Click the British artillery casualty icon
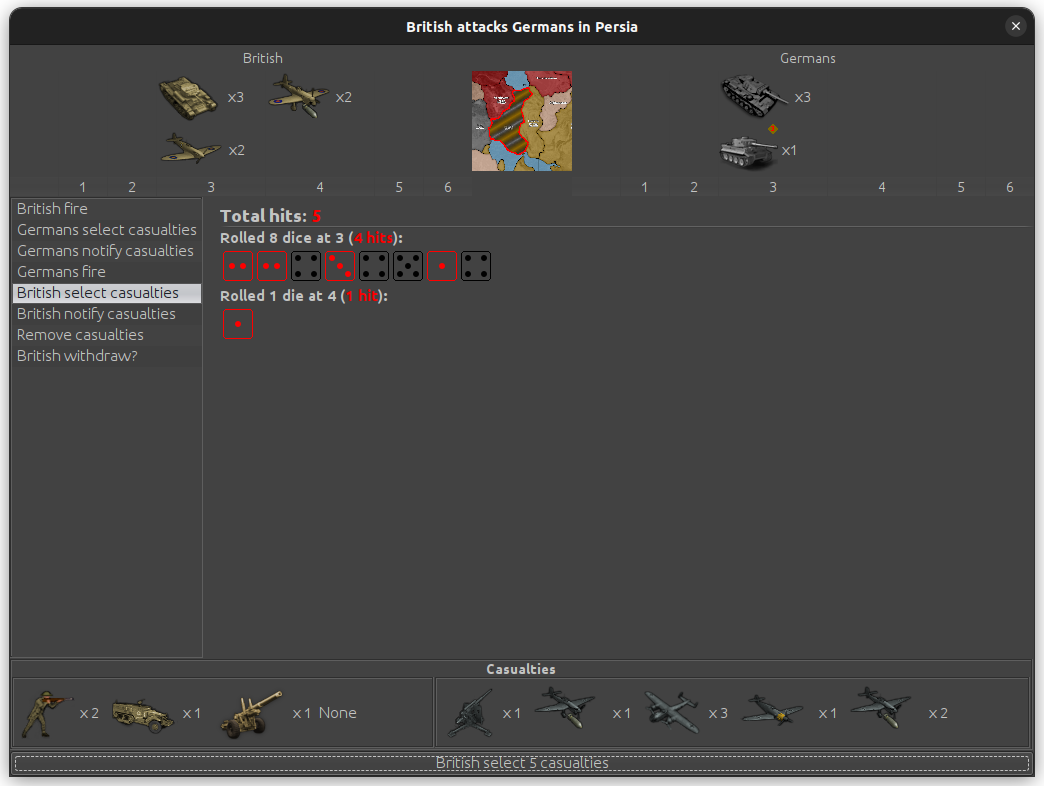Image resolution: width=1044 pixels, height=786 pixels. 251,714
